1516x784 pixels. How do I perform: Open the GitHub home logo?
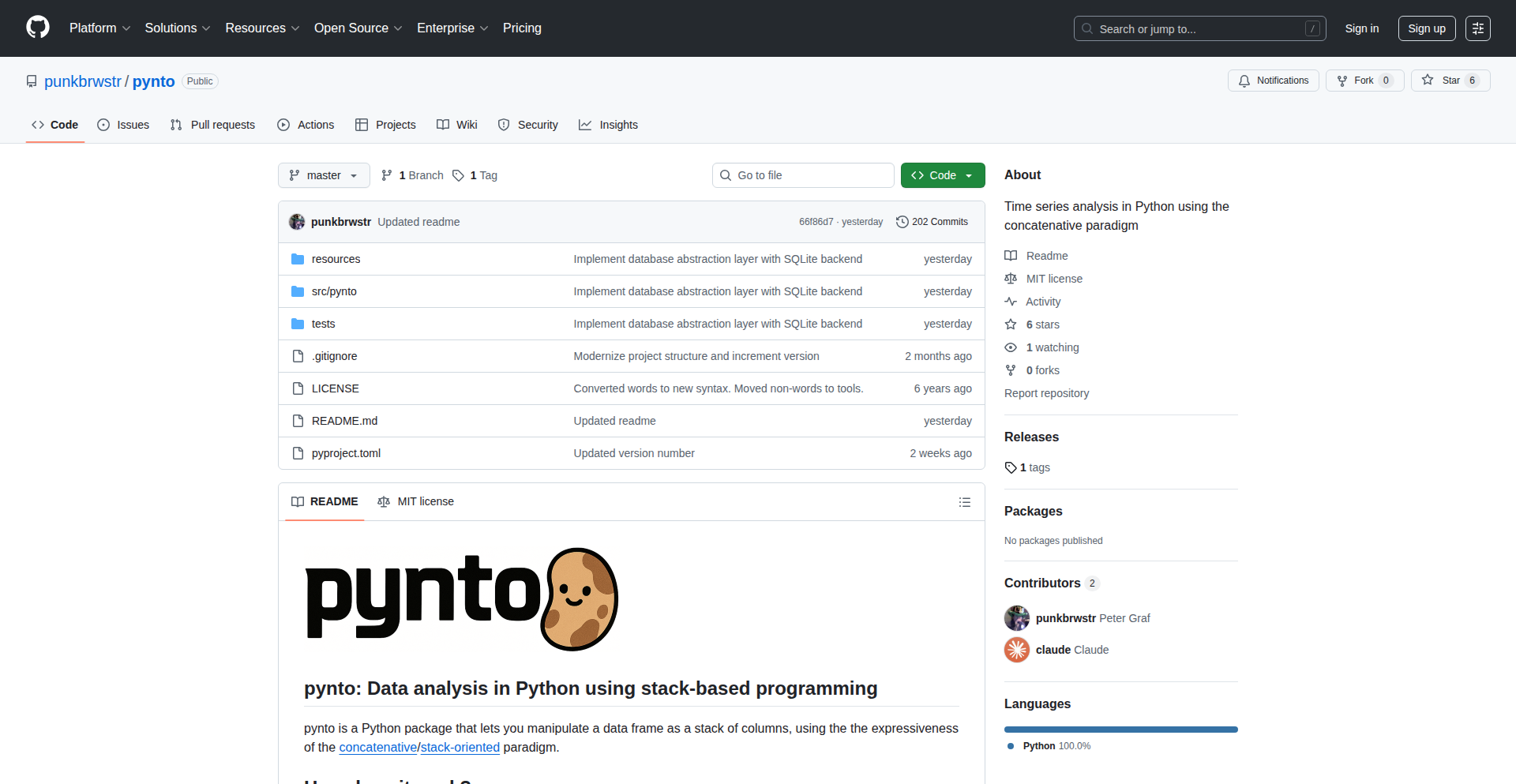point(38,28)
